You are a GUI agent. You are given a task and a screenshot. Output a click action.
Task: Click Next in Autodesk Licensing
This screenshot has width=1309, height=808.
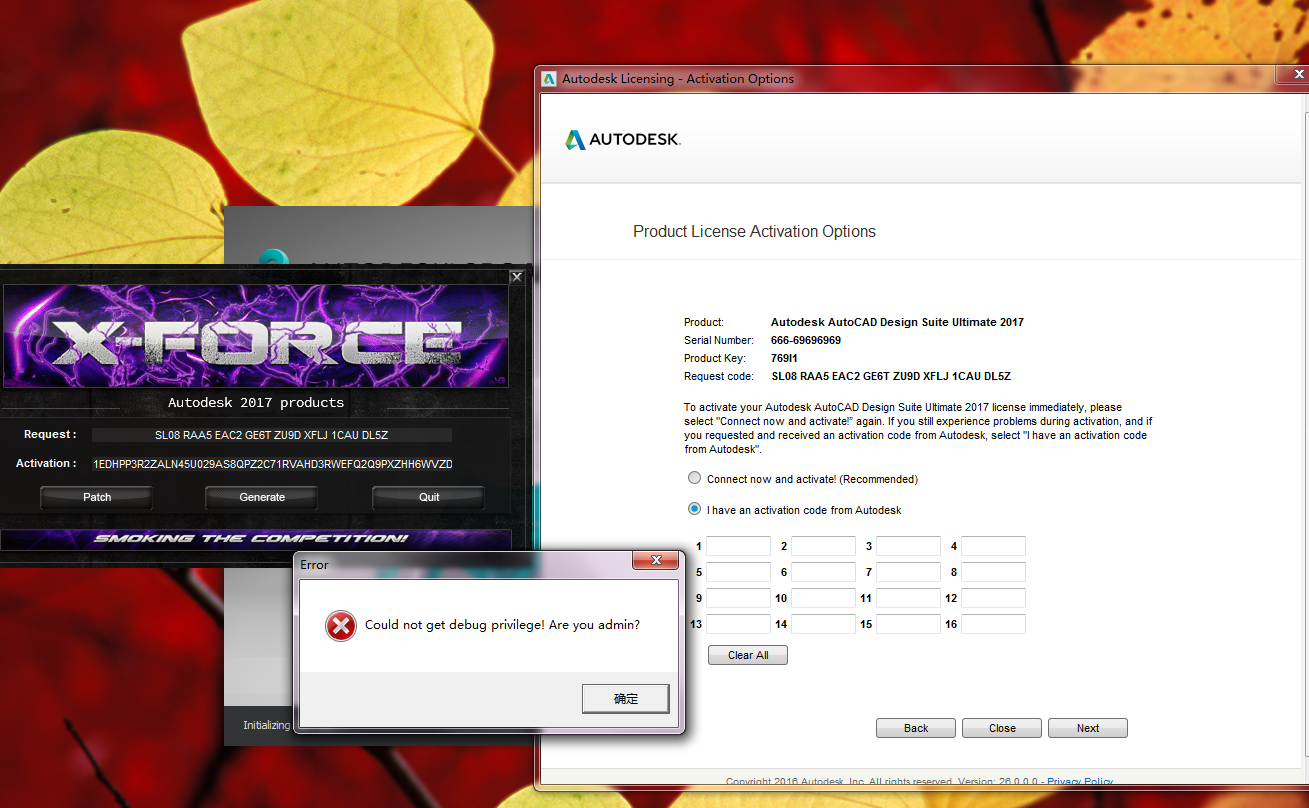click(x=1088, y=728)
